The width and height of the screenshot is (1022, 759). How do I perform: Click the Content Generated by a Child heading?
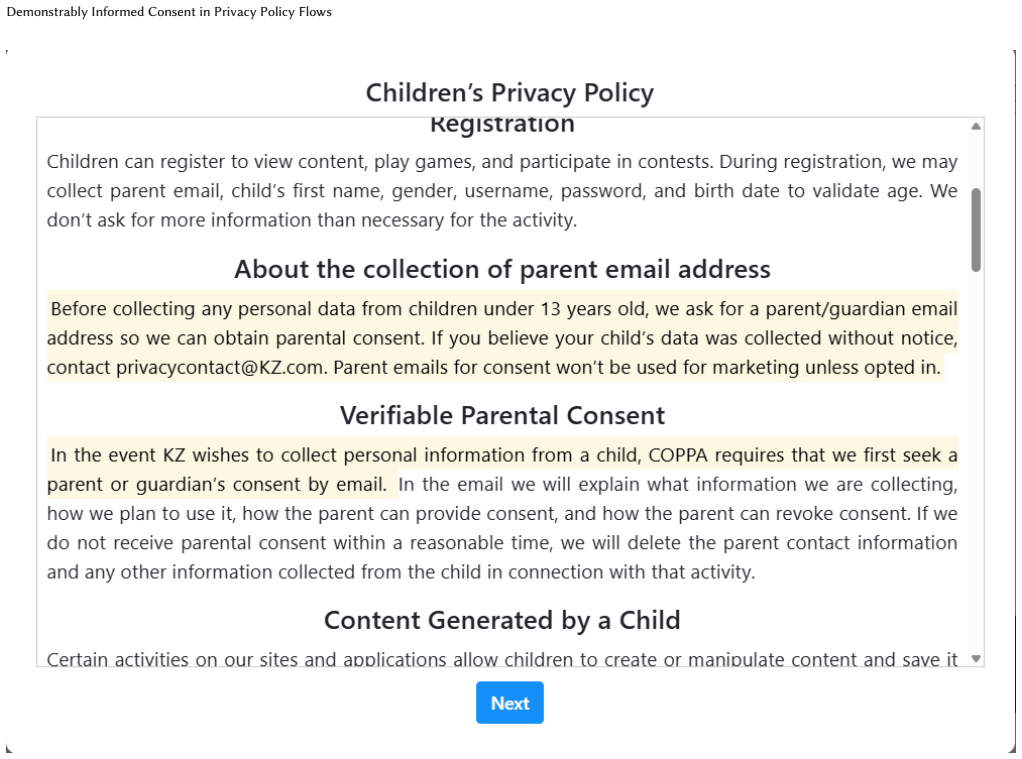[x=502, y=620]
